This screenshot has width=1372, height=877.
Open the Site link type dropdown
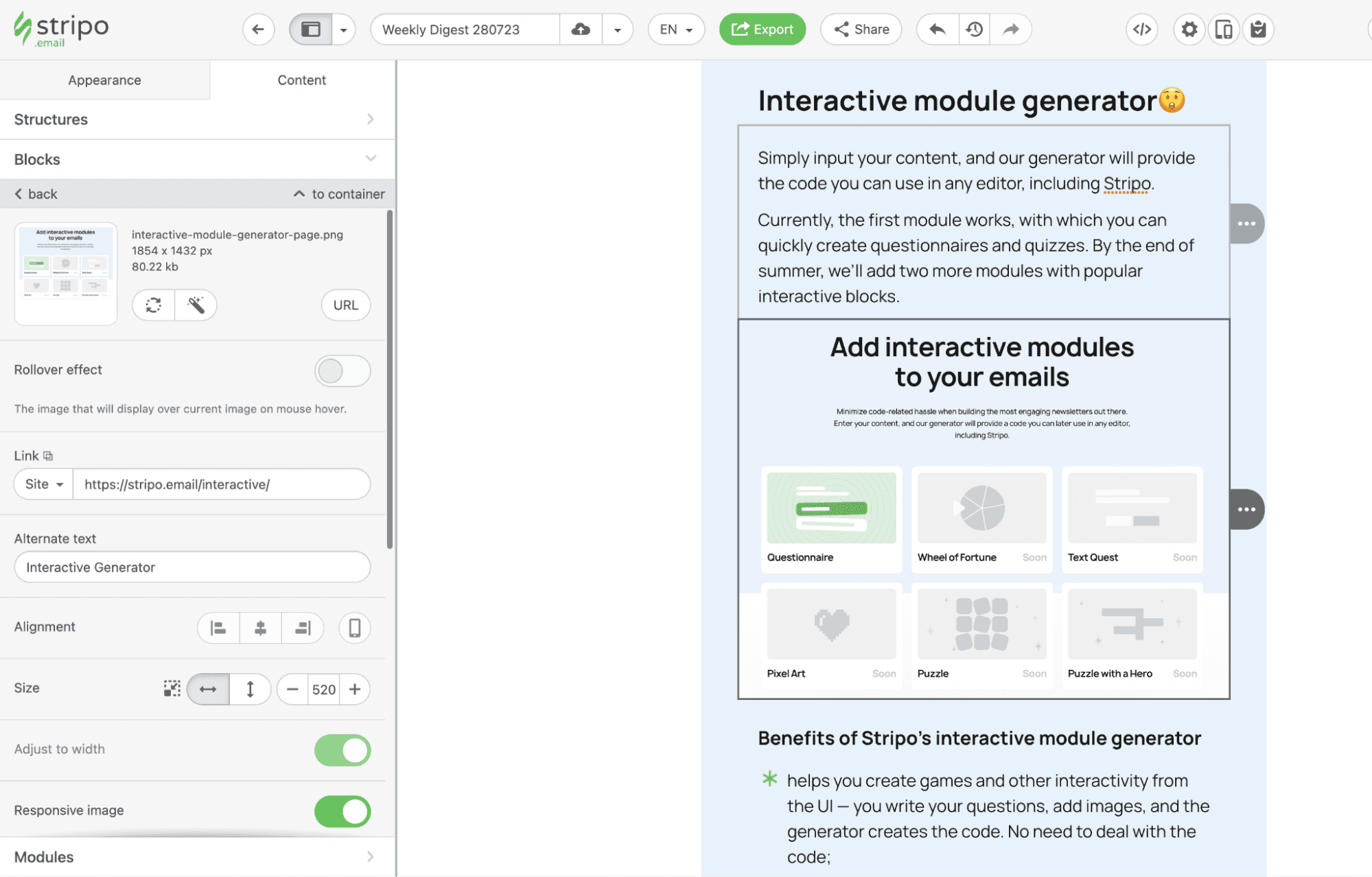click(42, 484)
